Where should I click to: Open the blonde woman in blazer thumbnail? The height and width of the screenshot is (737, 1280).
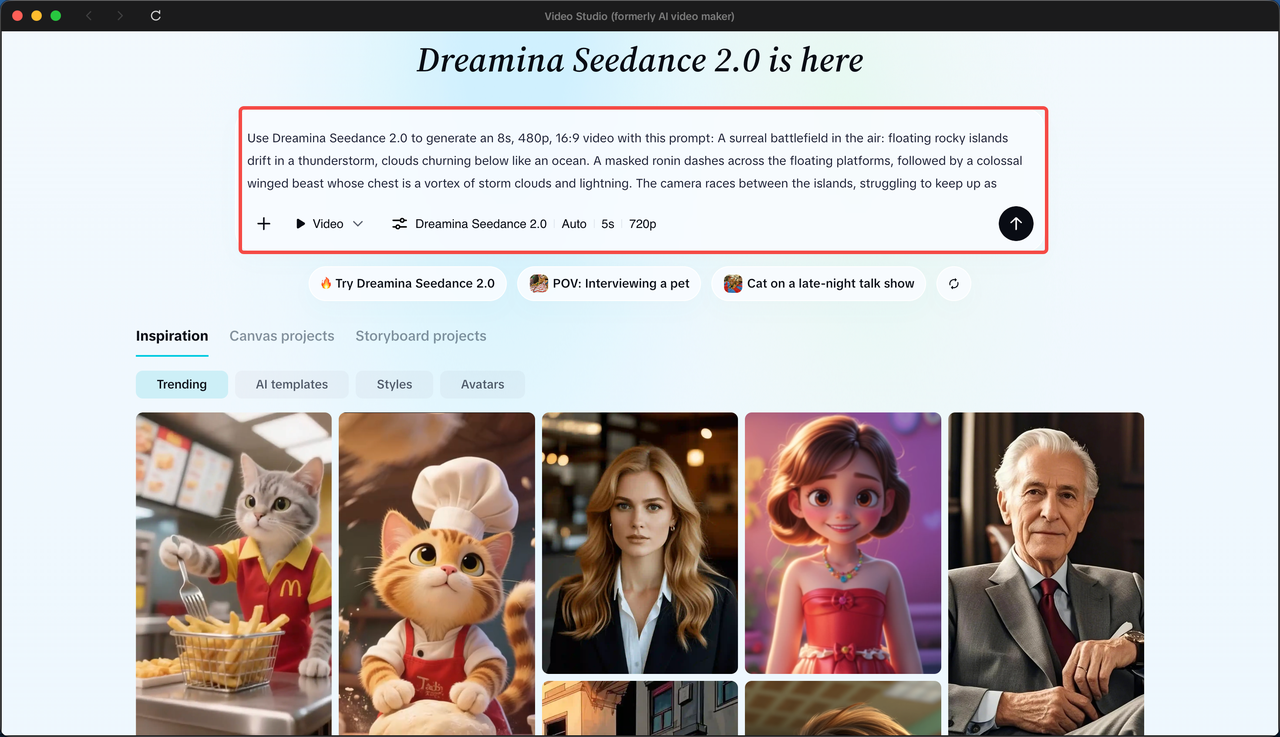click(640, 543)
